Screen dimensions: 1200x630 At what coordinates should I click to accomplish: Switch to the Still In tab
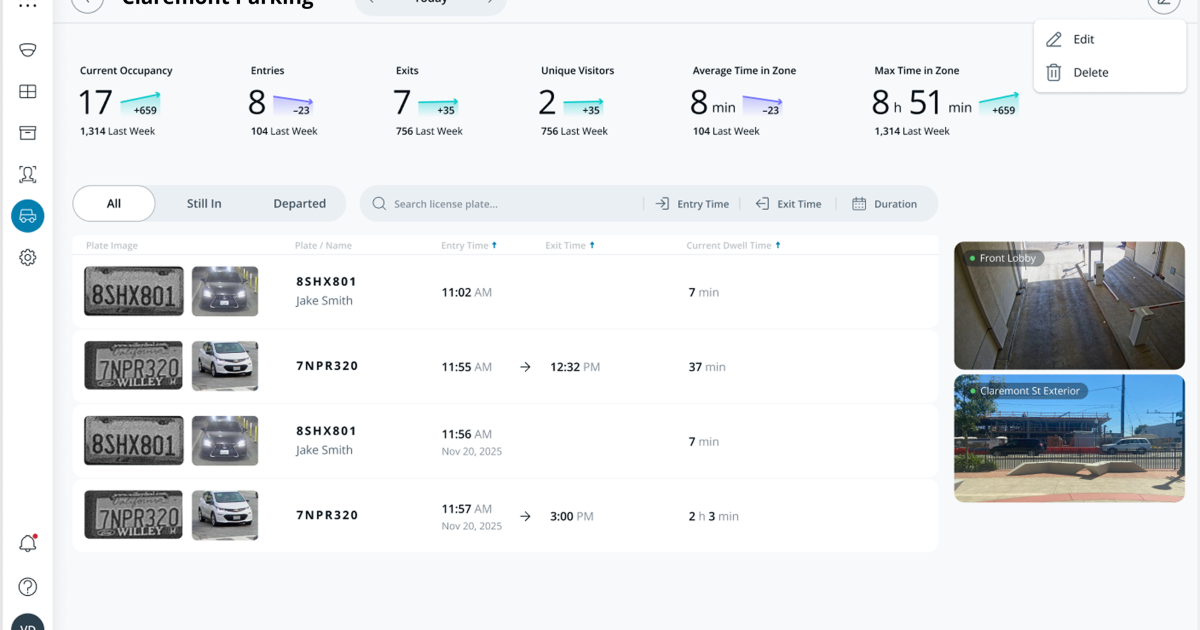(x=204, y=204)
